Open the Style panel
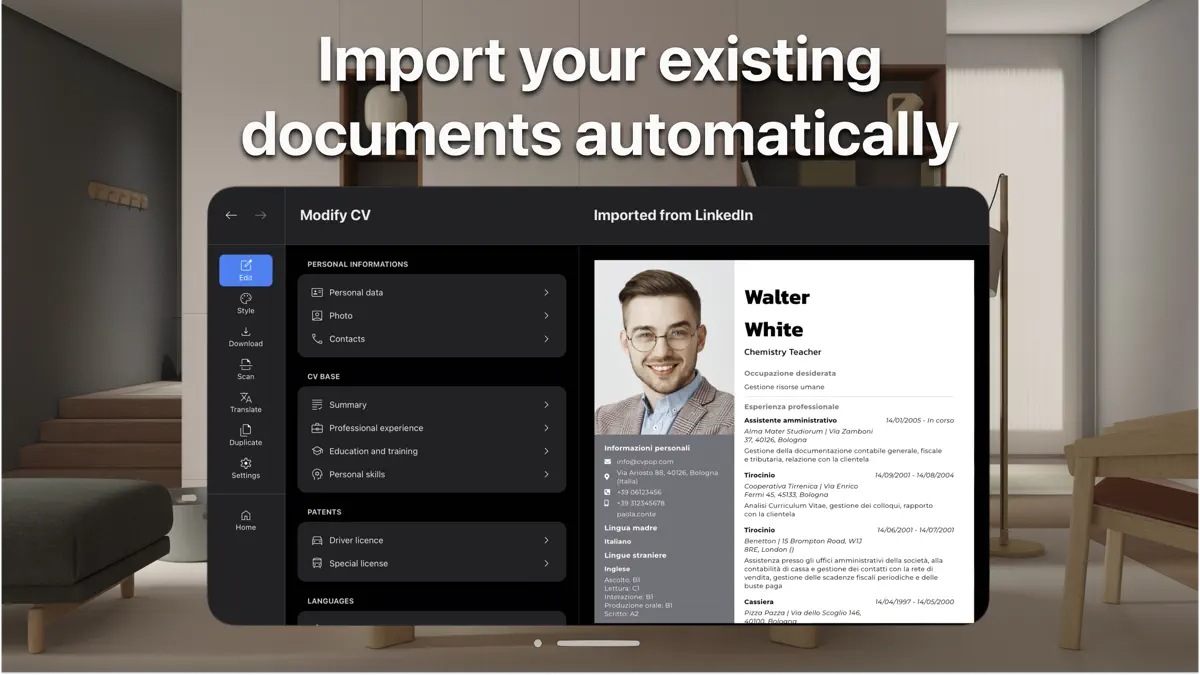 pyautogui.click(x=245, y=303)
